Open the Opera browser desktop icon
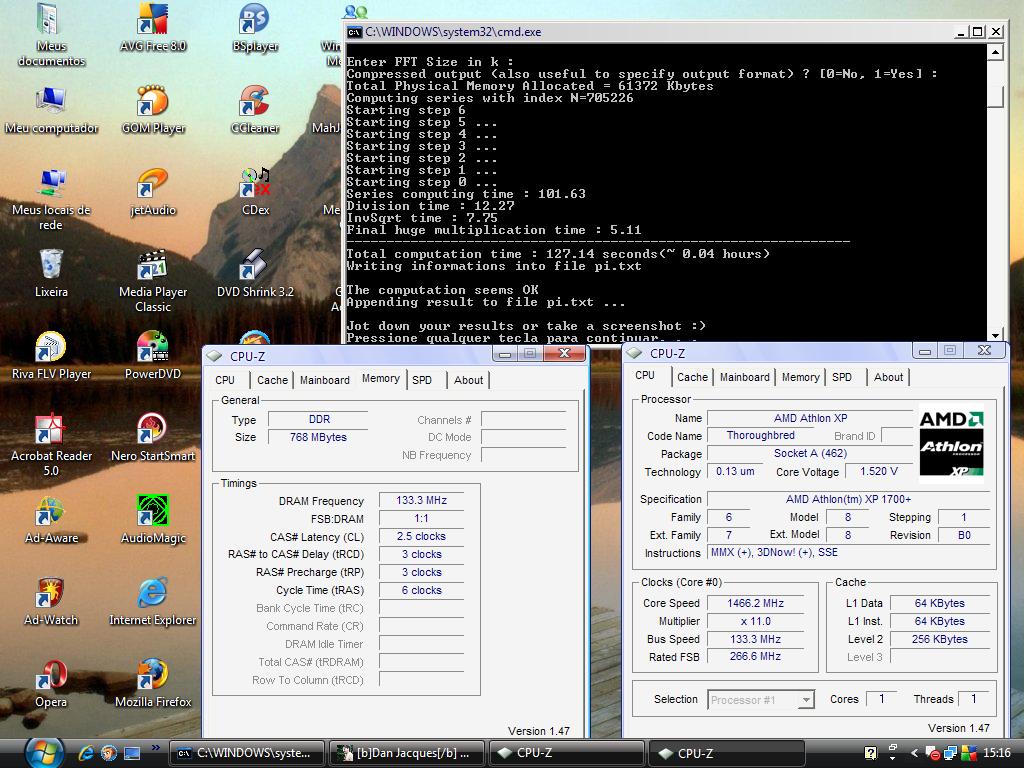This screenshot has height=768, width=1024. point(51,684)
